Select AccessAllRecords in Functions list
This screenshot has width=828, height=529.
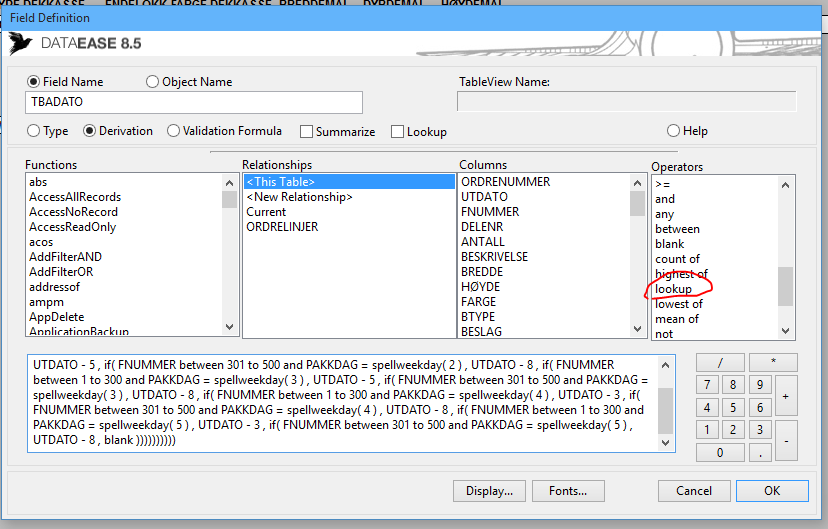(x=75, y=197)
